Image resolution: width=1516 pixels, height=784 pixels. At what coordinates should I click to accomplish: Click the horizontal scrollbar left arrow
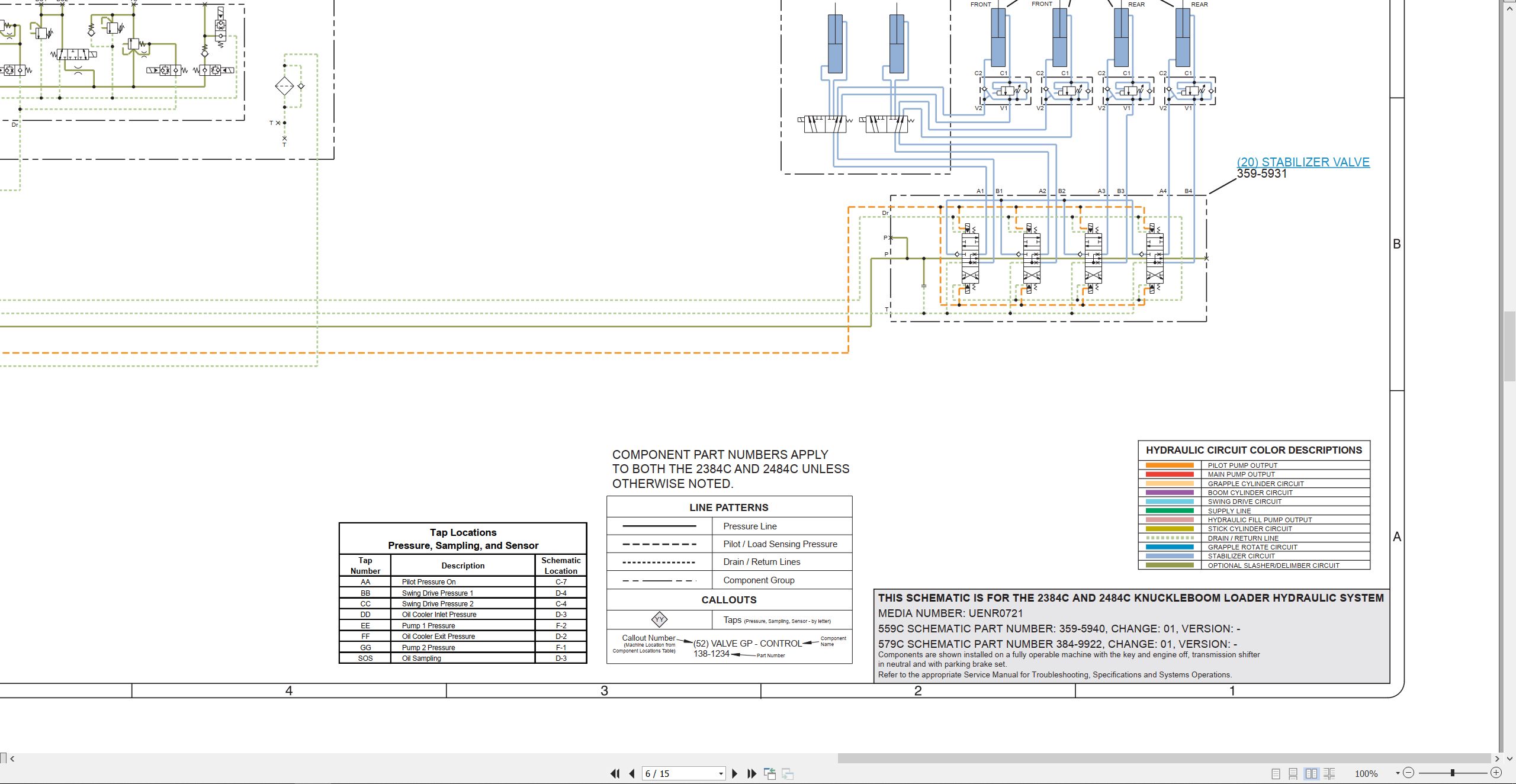click(x=12, y=759)
